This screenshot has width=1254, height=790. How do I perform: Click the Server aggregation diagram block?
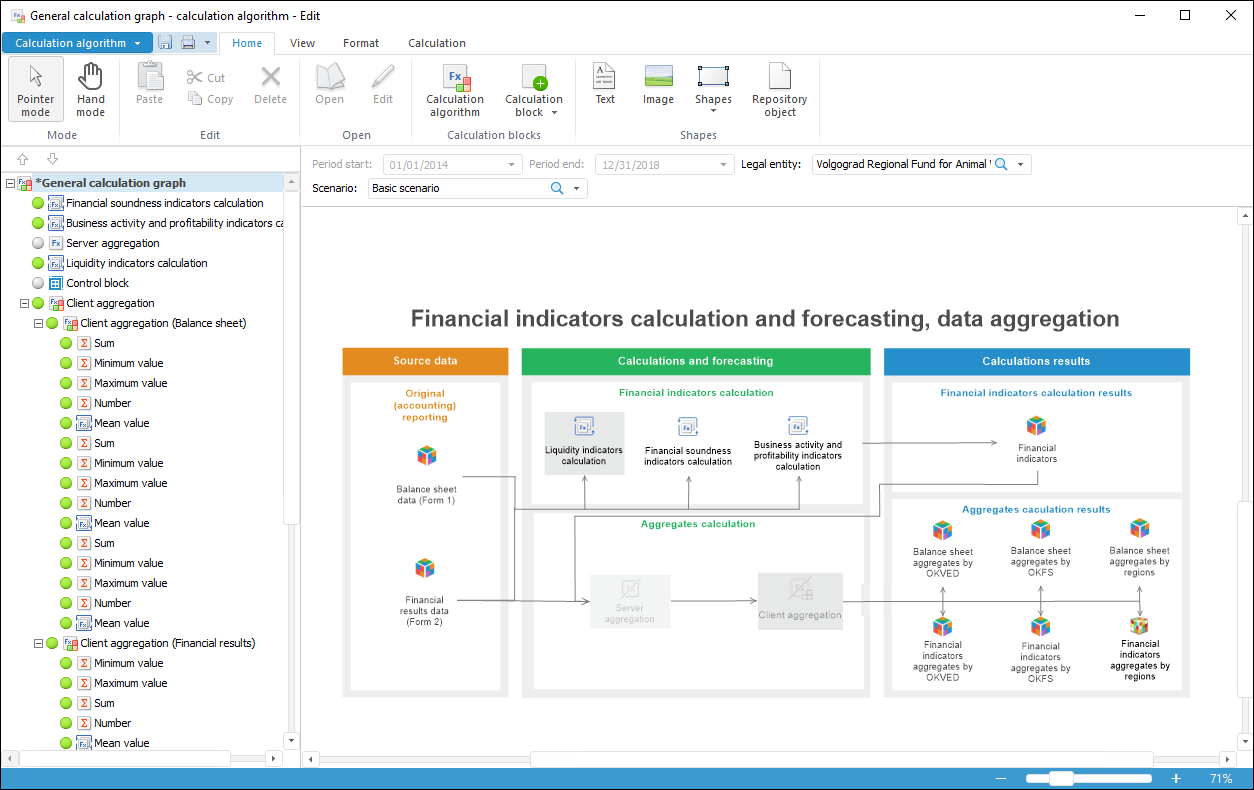[x=629, y=601]
